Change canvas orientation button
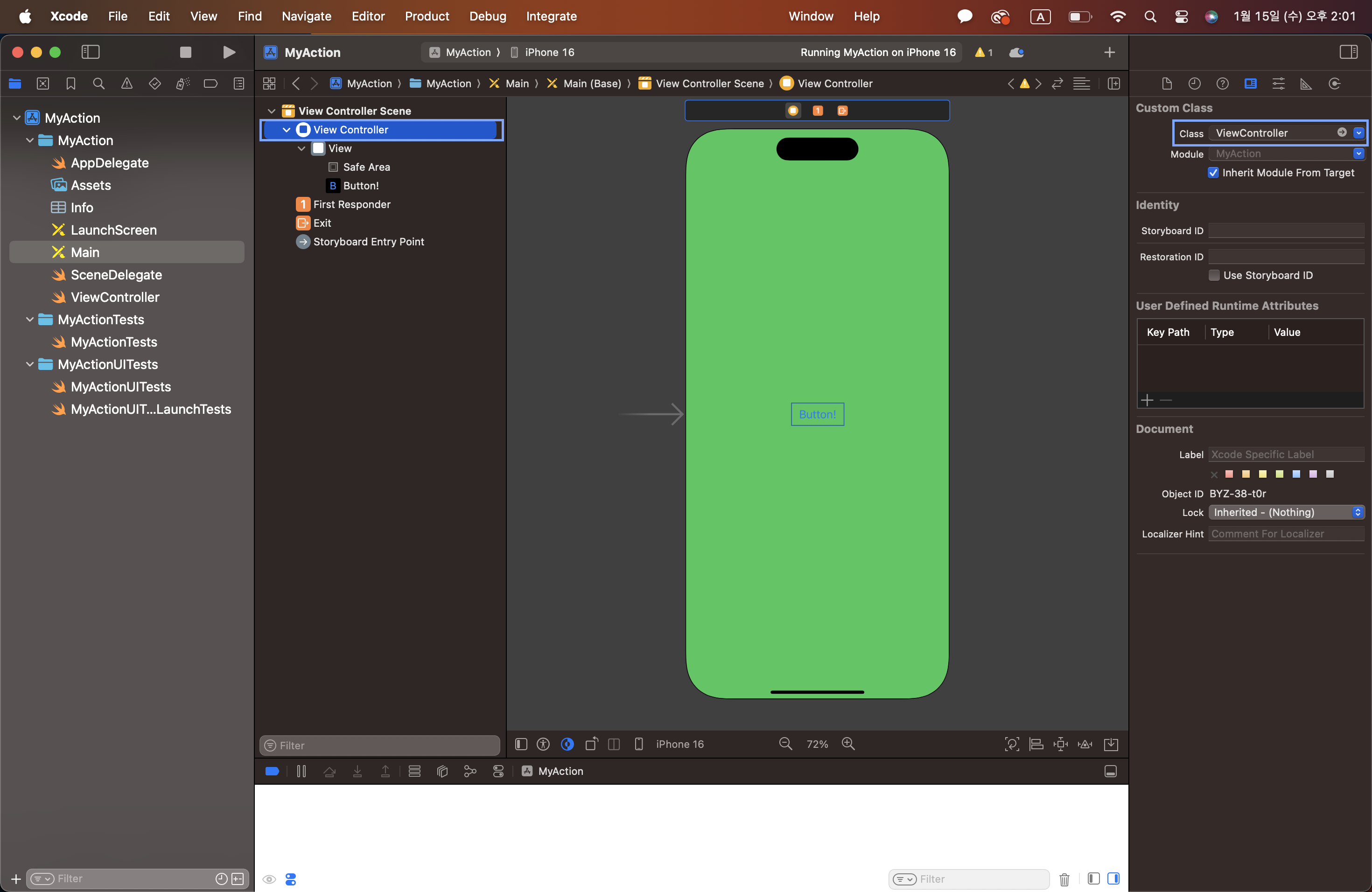This screenshot has width=1372, height=892. (x=591, y=745)
